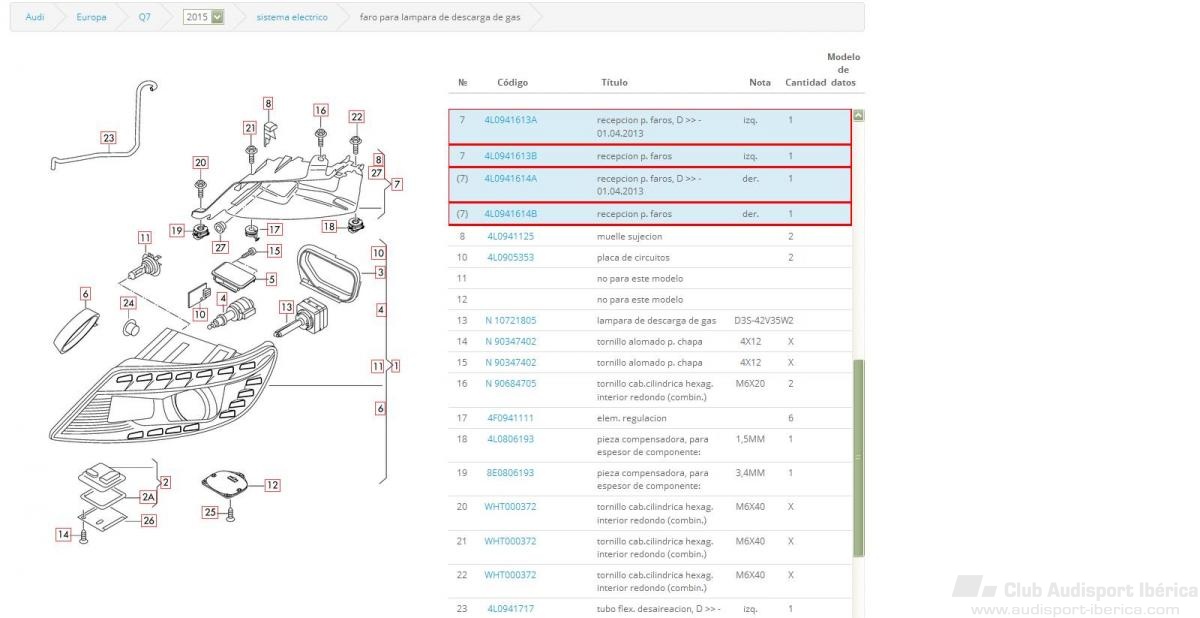Select callout 18 in the diagram

click(328, 227)
